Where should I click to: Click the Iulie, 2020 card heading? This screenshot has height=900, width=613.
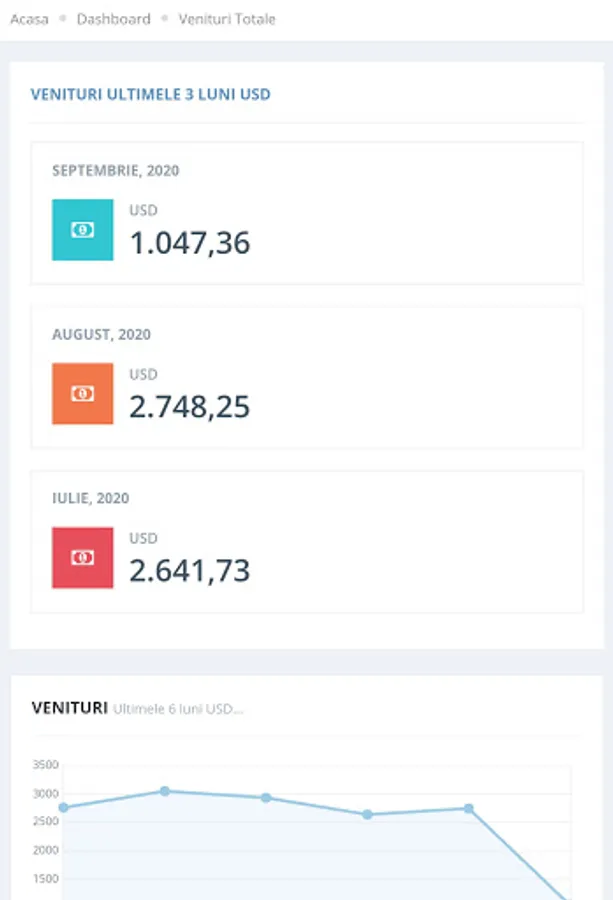[x=90, y=499]
